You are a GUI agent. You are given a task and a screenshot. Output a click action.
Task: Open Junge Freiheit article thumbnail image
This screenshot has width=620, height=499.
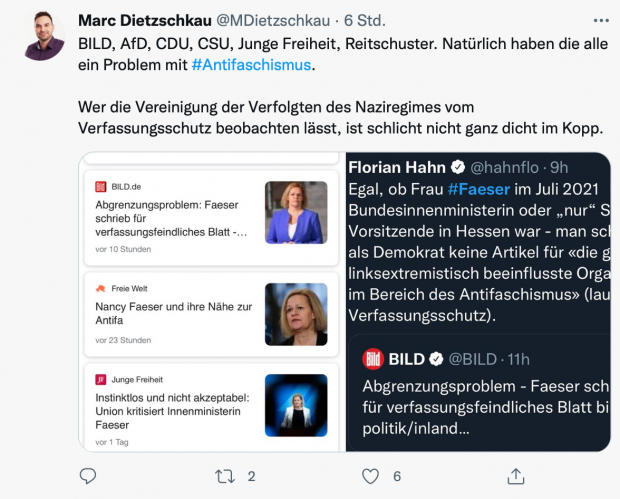point(296,405)
